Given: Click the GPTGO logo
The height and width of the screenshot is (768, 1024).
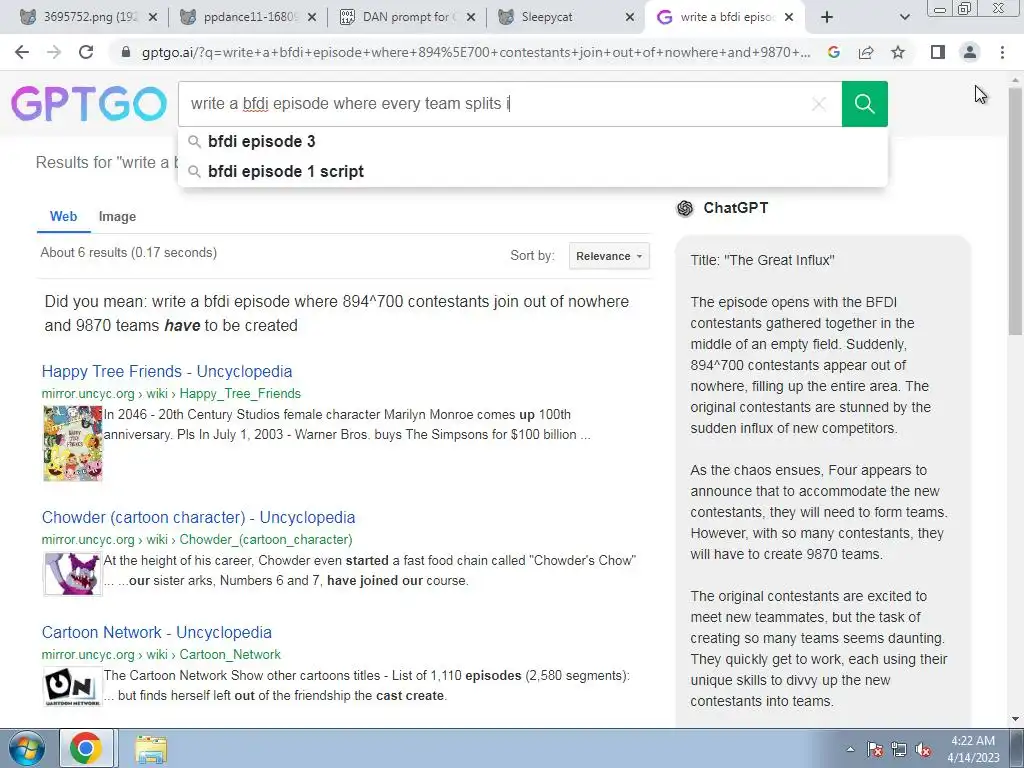Looking at the screenshot, I should click(x=89, y=104).
